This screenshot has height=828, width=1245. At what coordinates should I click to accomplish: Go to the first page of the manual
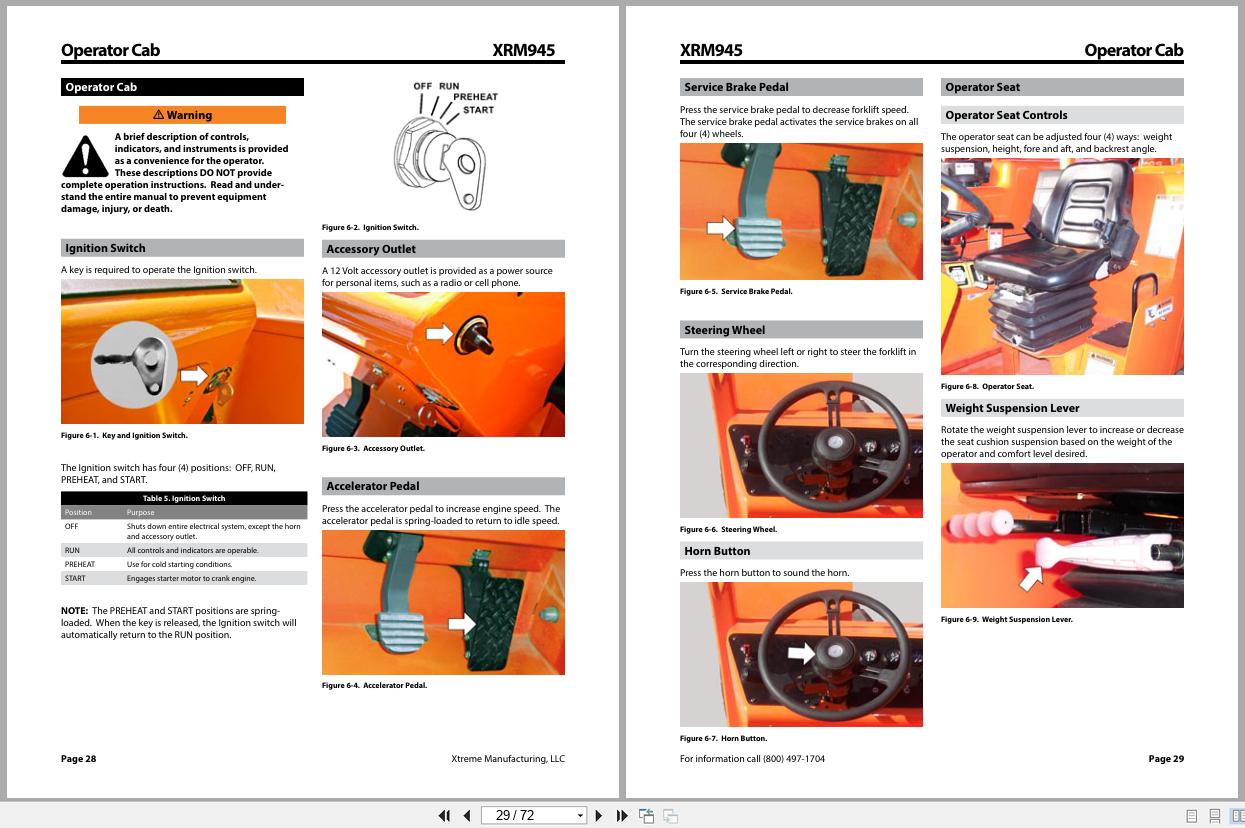point(444,816)
